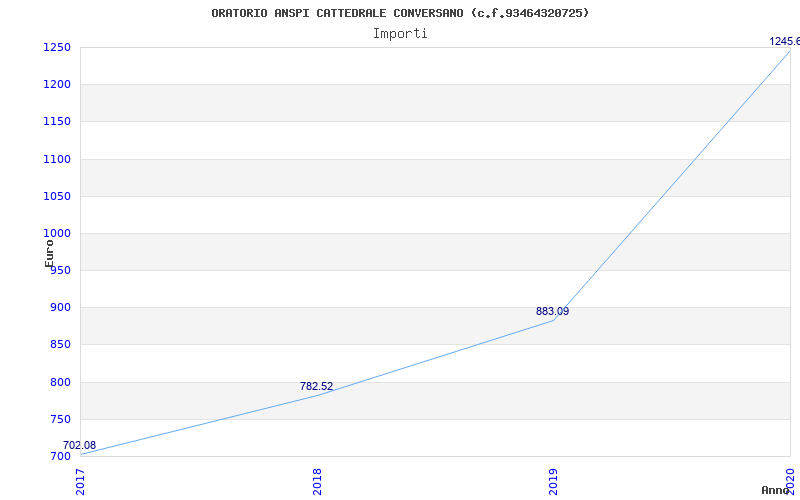Click the chart title 'ORATORIO ANSPI CATTEDRALE CONVERSANO'

tap(337, 13)
